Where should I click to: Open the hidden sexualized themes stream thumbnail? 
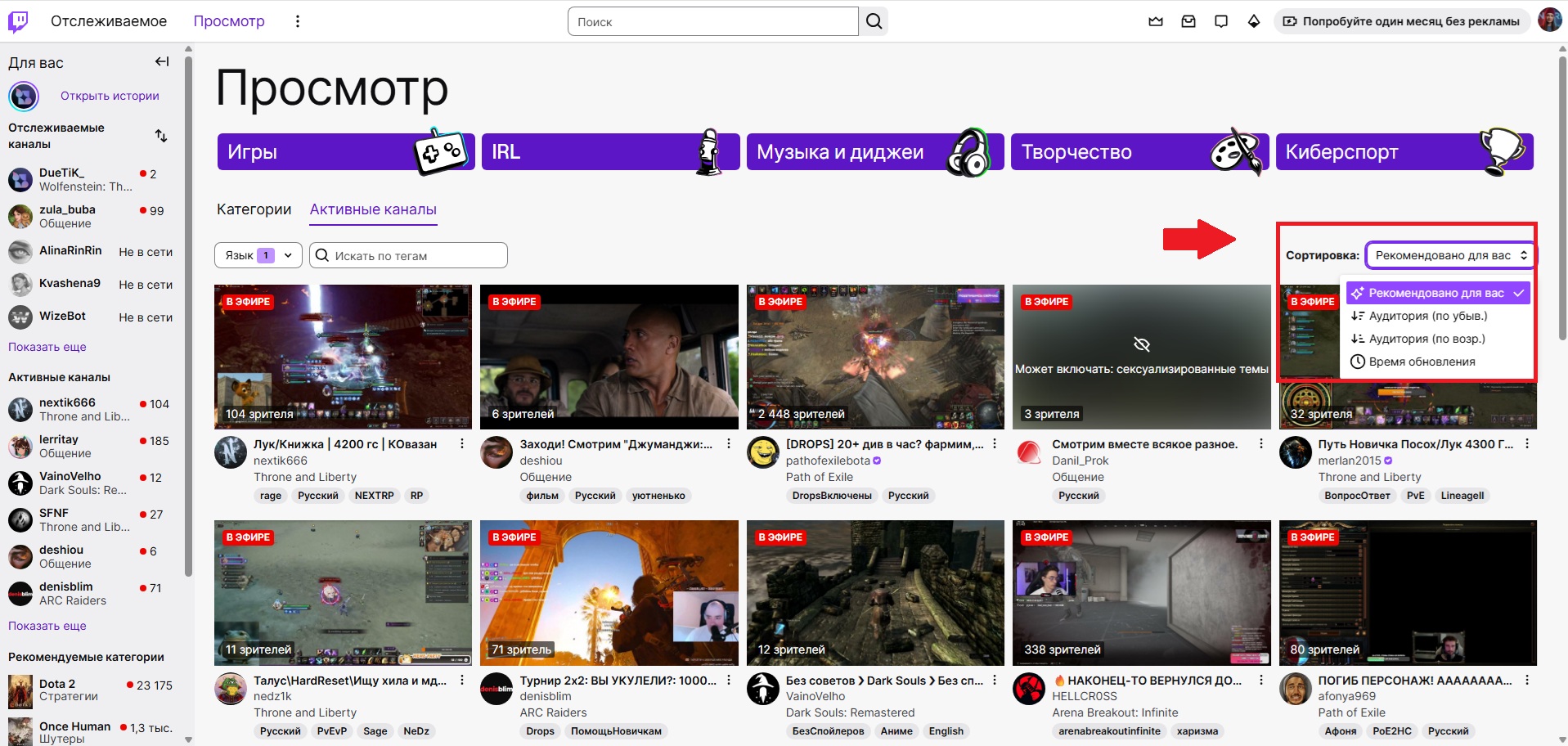[x=1142, y=357]
